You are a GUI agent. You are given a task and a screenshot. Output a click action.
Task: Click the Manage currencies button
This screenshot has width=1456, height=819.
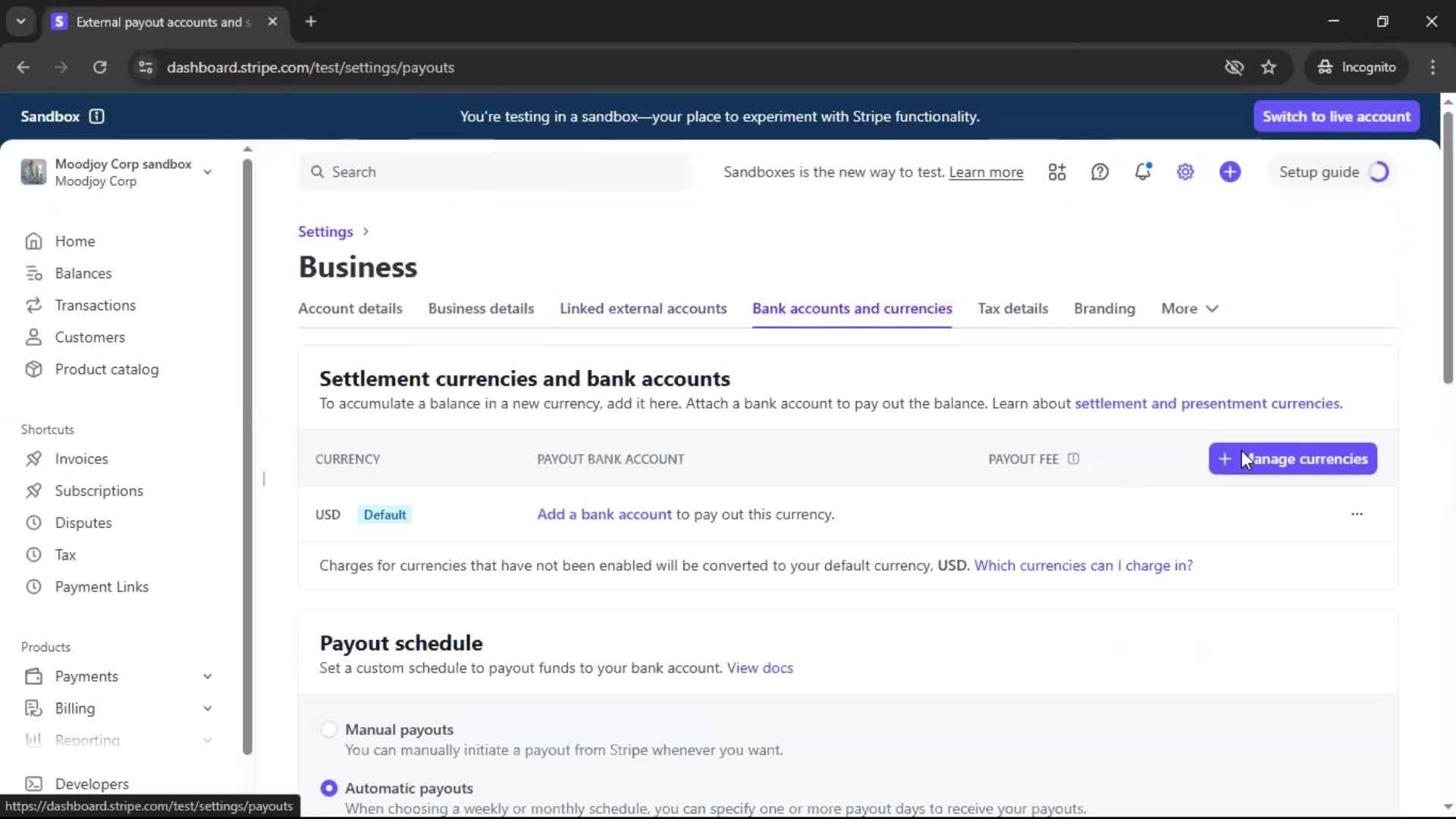1292,459
